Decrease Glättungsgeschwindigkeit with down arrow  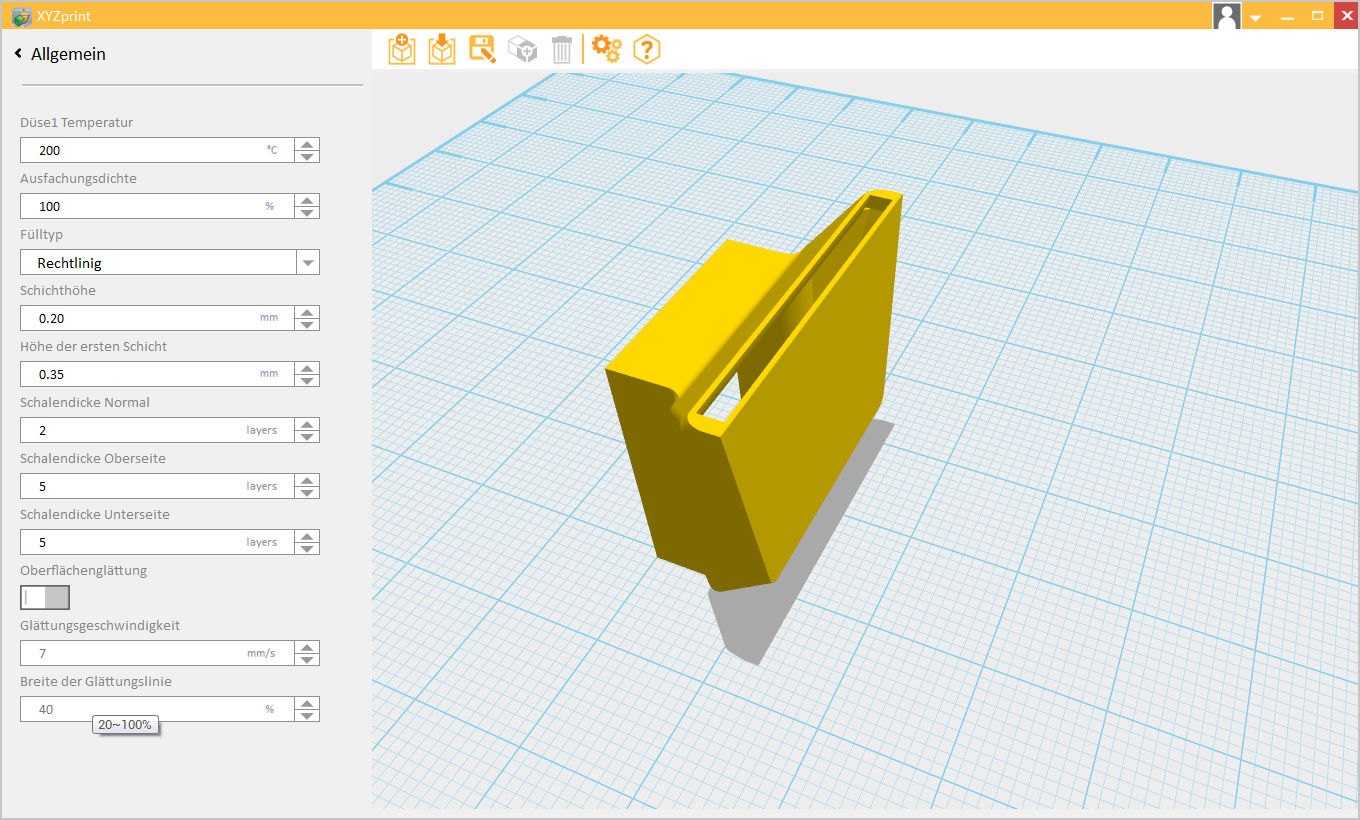[308, 659]
